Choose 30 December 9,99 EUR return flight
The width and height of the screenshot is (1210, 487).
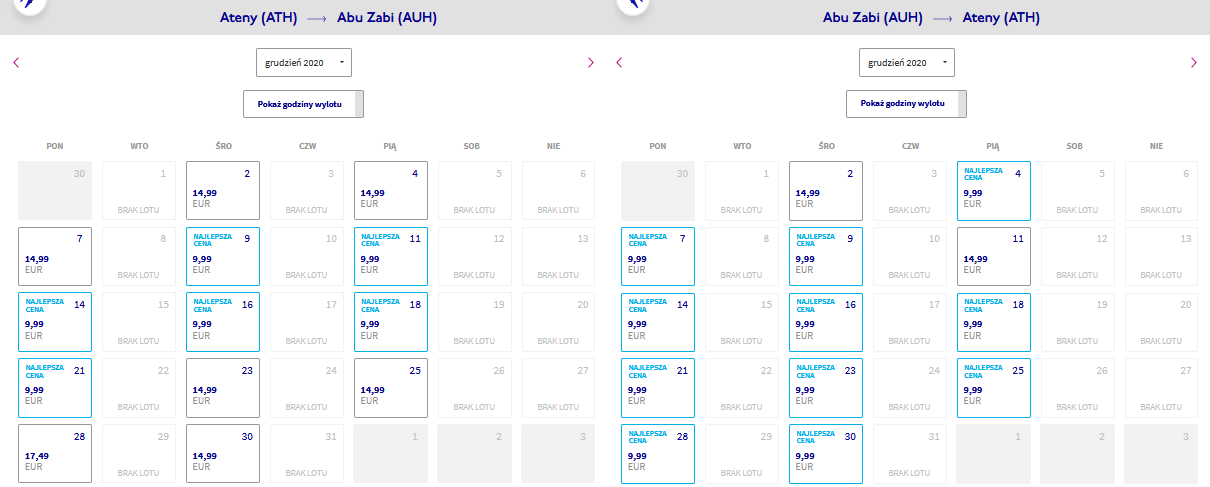[x=826, y=452]
